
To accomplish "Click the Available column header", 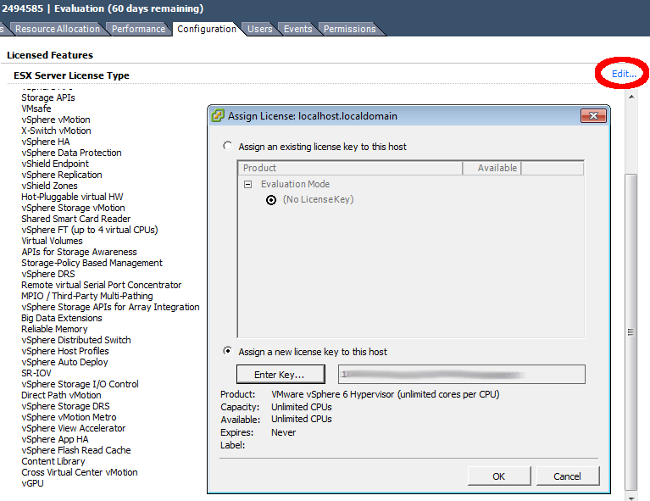I will click(x=497, y=168).
